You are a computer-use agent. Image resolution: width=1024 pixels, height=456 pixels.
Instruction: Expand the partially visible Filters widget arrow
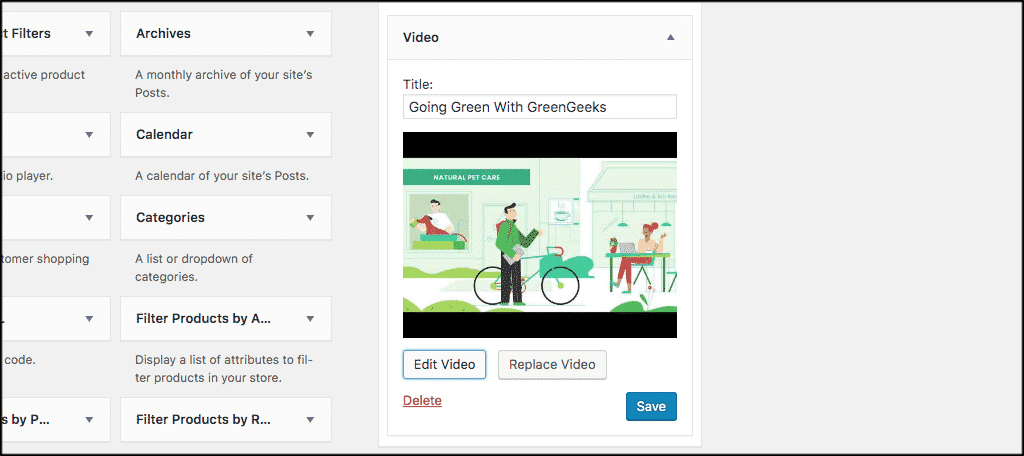coord(89,34)
